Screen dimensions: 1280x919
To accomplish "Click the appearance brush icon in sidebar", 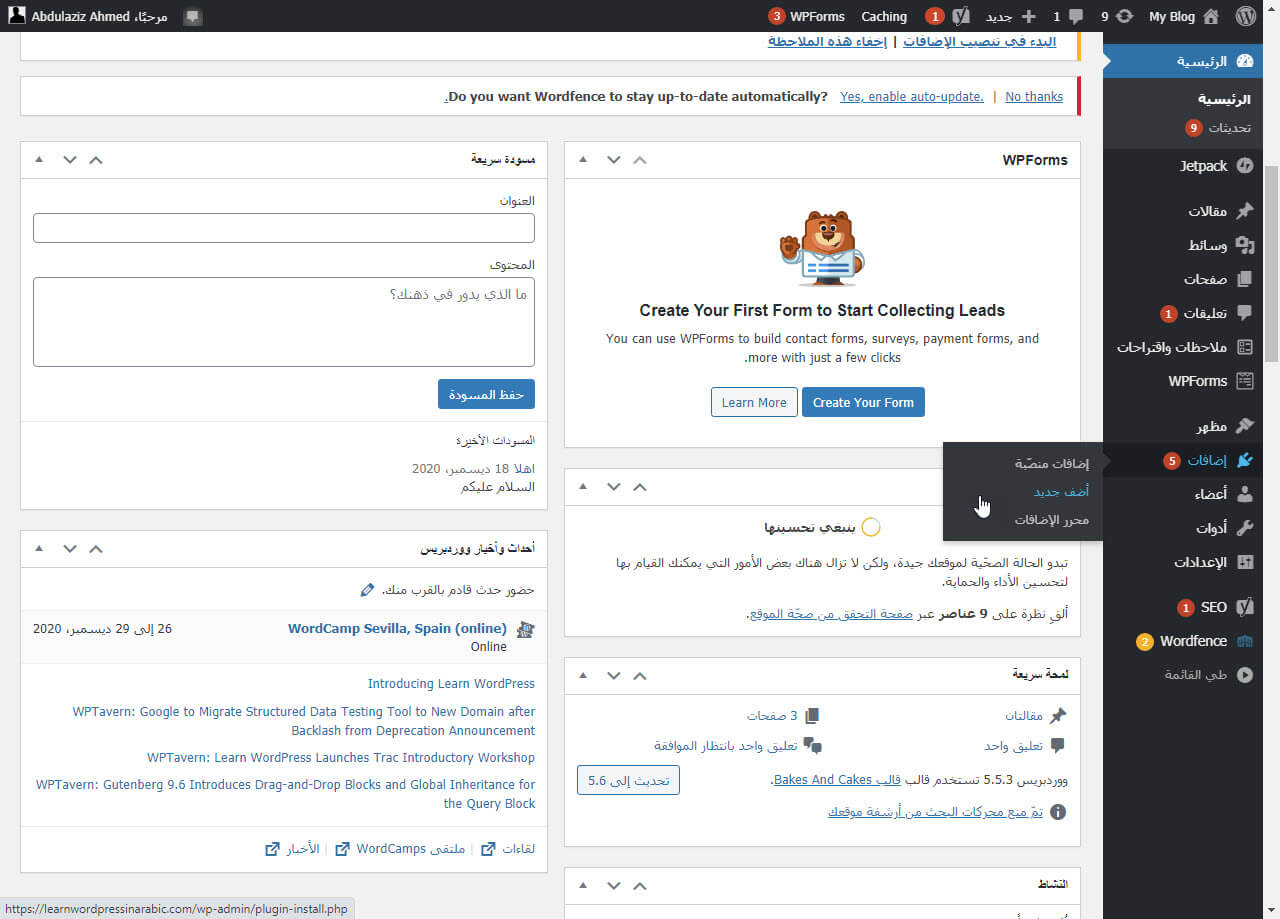I will pos(1245,426).
